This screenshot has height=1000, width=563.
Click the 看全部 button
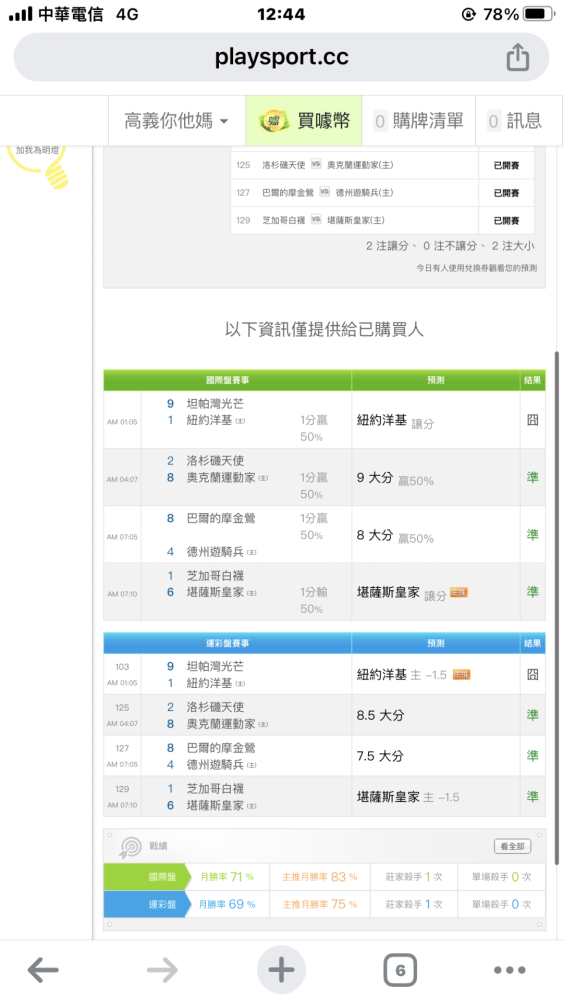pos(512,846)
